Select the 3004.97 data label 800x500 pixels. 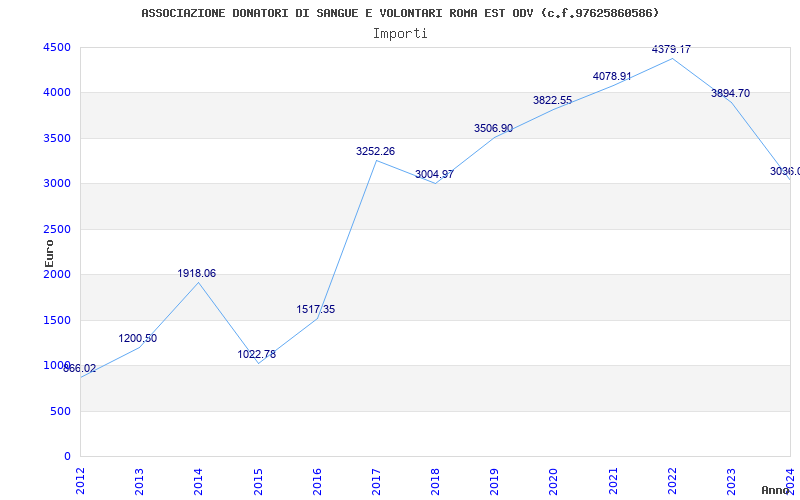point(434,174)
